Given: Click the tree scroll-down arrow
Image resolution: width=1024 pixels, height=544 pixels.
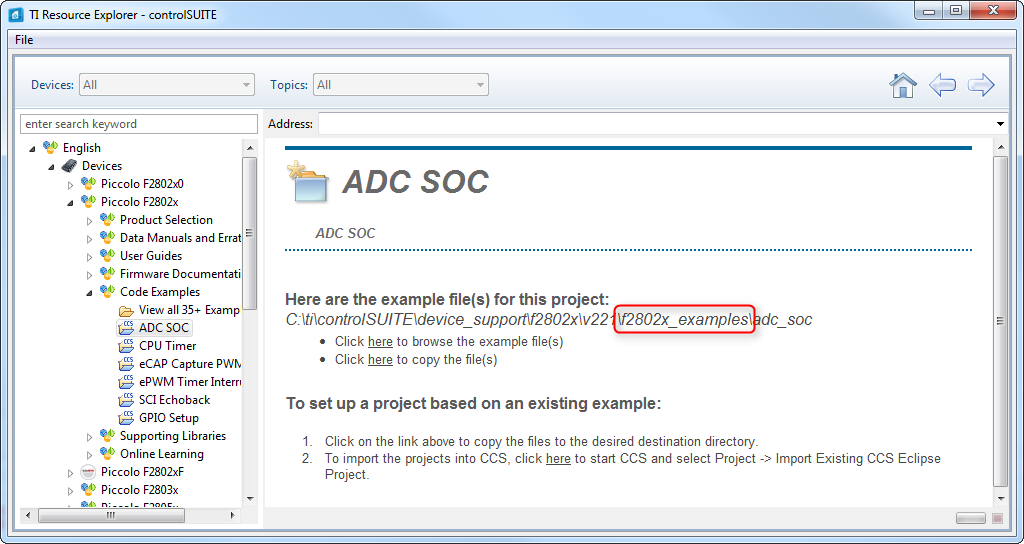Looking at the screenshot, I should coord(249,499).
